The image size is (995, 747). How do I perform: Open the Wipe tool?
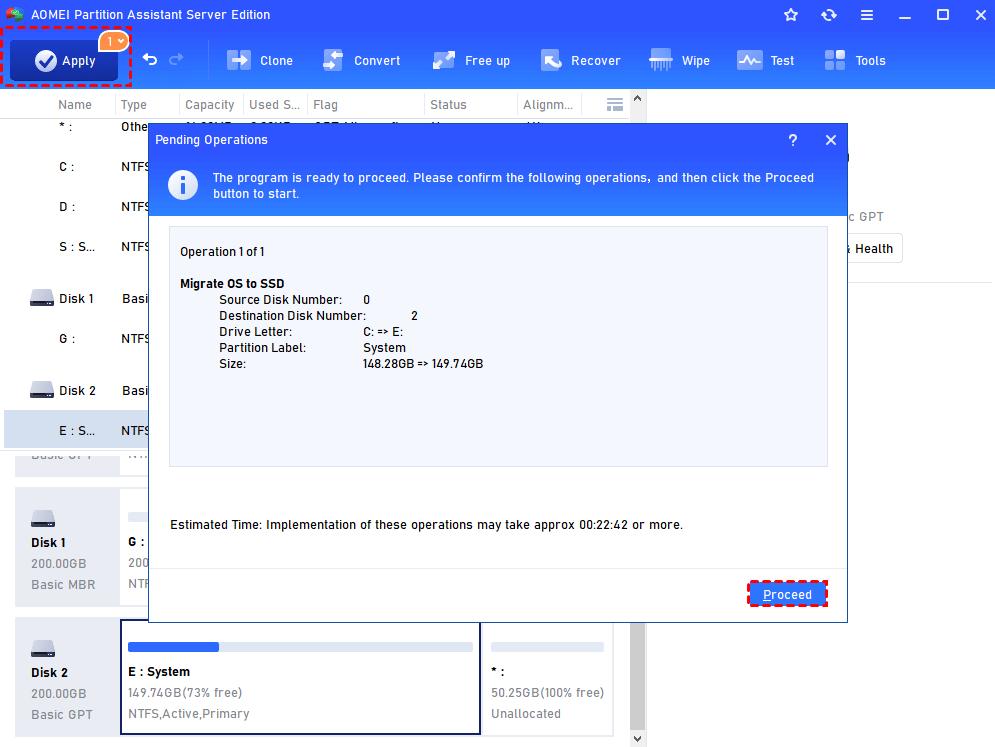click(679, 60)
